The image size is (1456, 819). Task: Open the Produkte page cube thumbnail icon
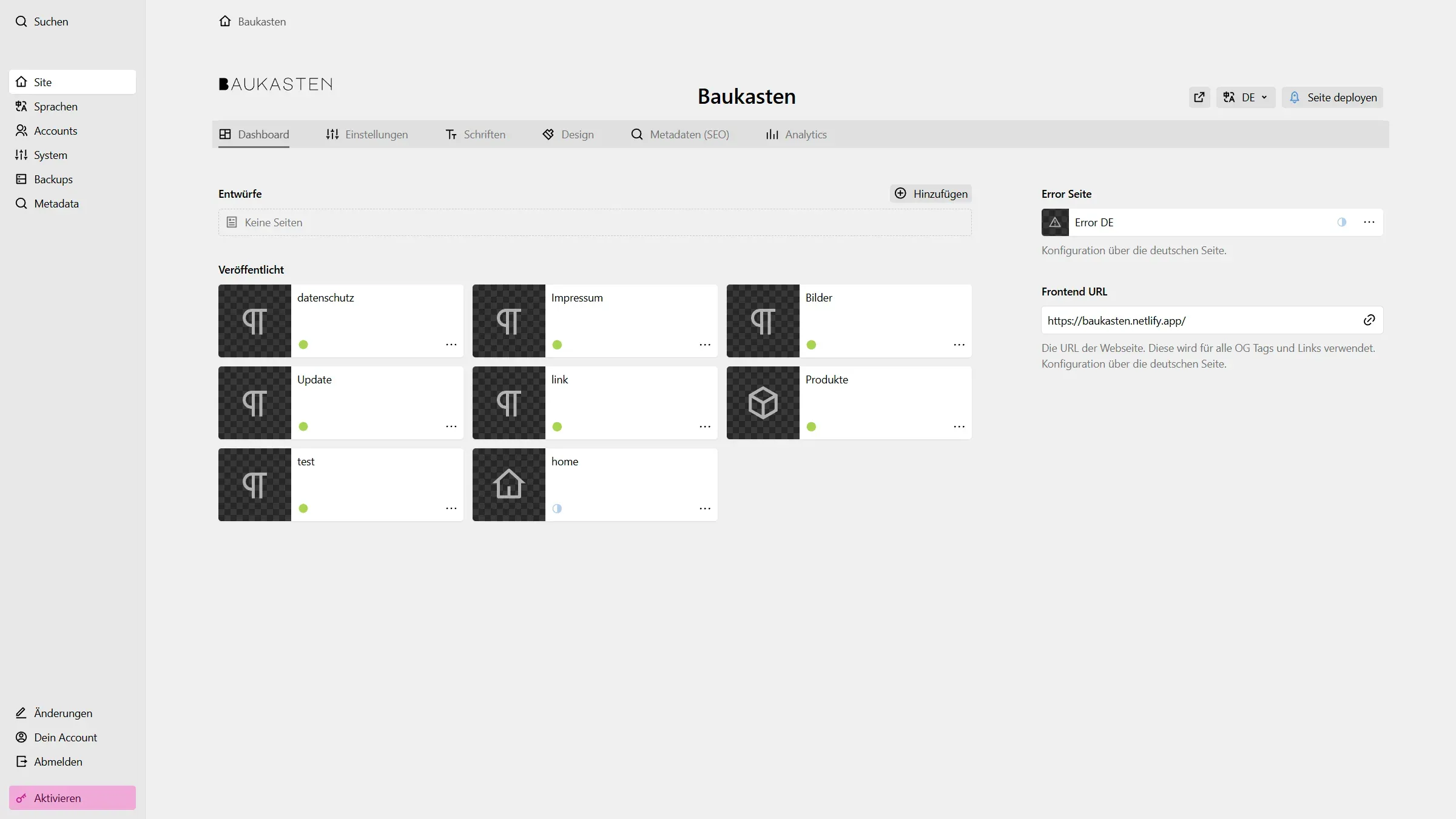[762, 402]
